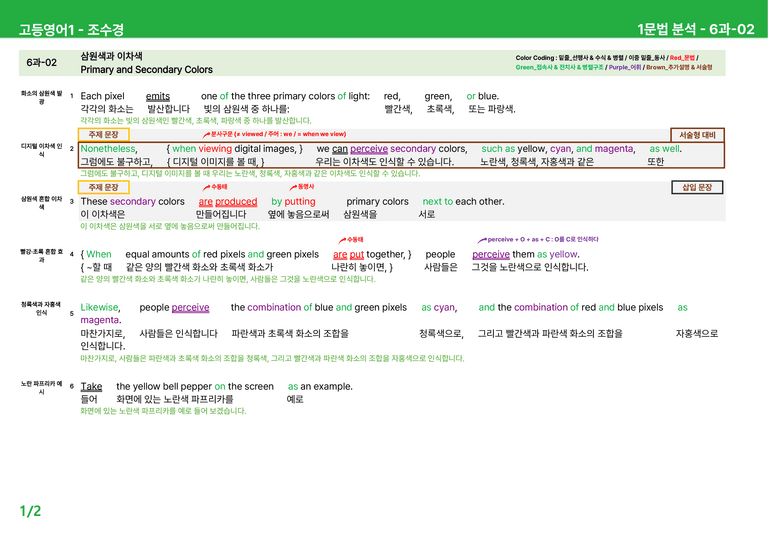Click the "수동태" note above "are put"
Screen dimensions: 768x543
click(x=351, y=240)
